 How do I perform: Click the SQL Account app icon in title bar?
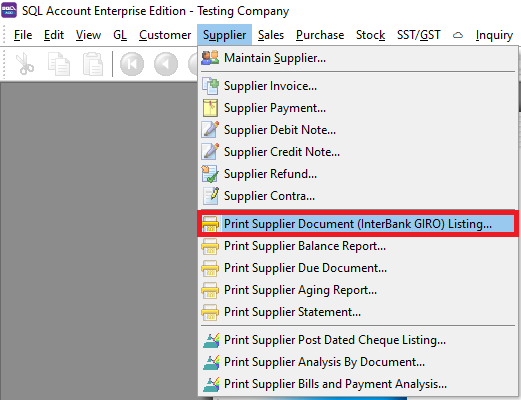[x=9, y=10]
